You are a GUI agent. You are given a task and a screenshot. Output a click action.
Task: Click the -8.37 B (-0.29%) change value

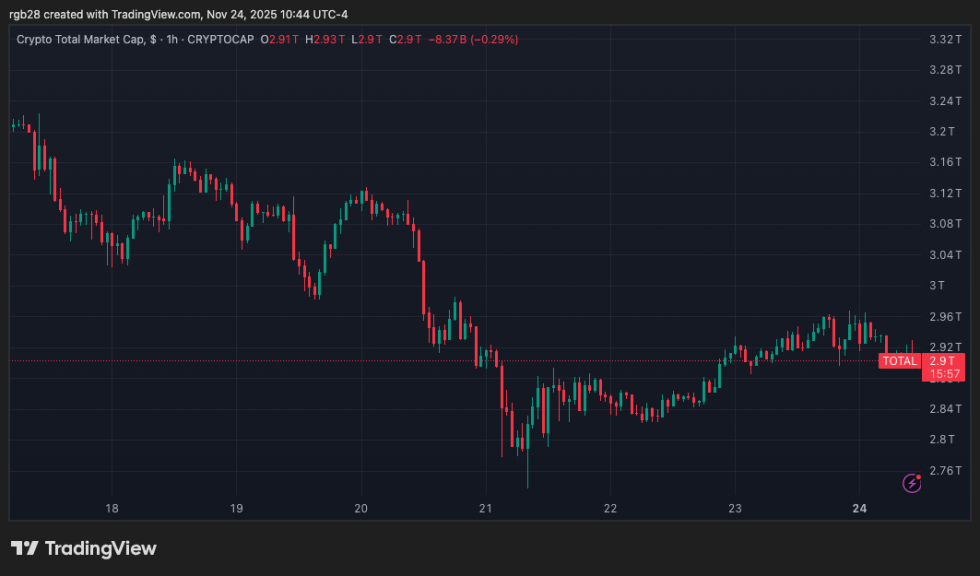pos(473,39)
